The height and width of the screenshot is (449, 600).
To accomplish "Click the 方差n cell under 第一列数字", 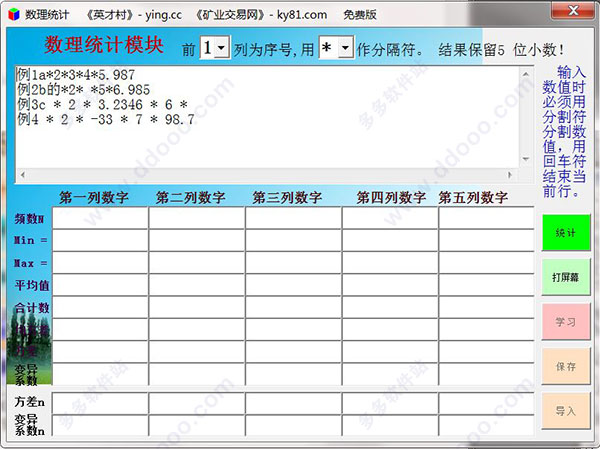I will 100,403.
